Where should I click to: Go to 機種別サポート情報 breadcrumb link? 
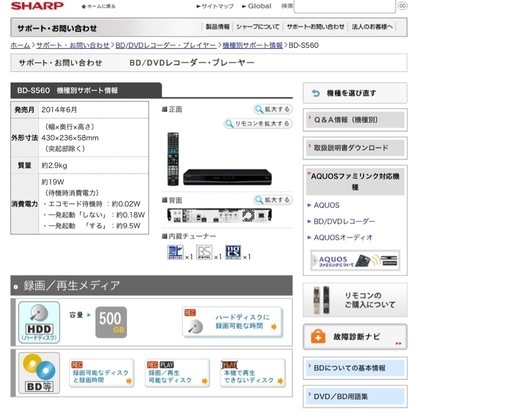pyautogui.click(x=253, y=45)
